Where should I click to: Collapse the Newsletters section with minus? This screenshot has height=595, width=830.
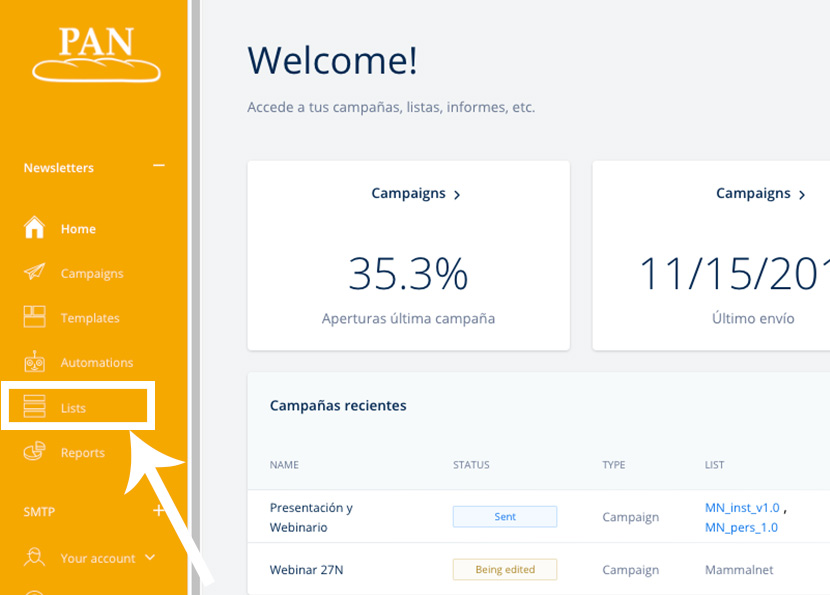coord(158,166)
